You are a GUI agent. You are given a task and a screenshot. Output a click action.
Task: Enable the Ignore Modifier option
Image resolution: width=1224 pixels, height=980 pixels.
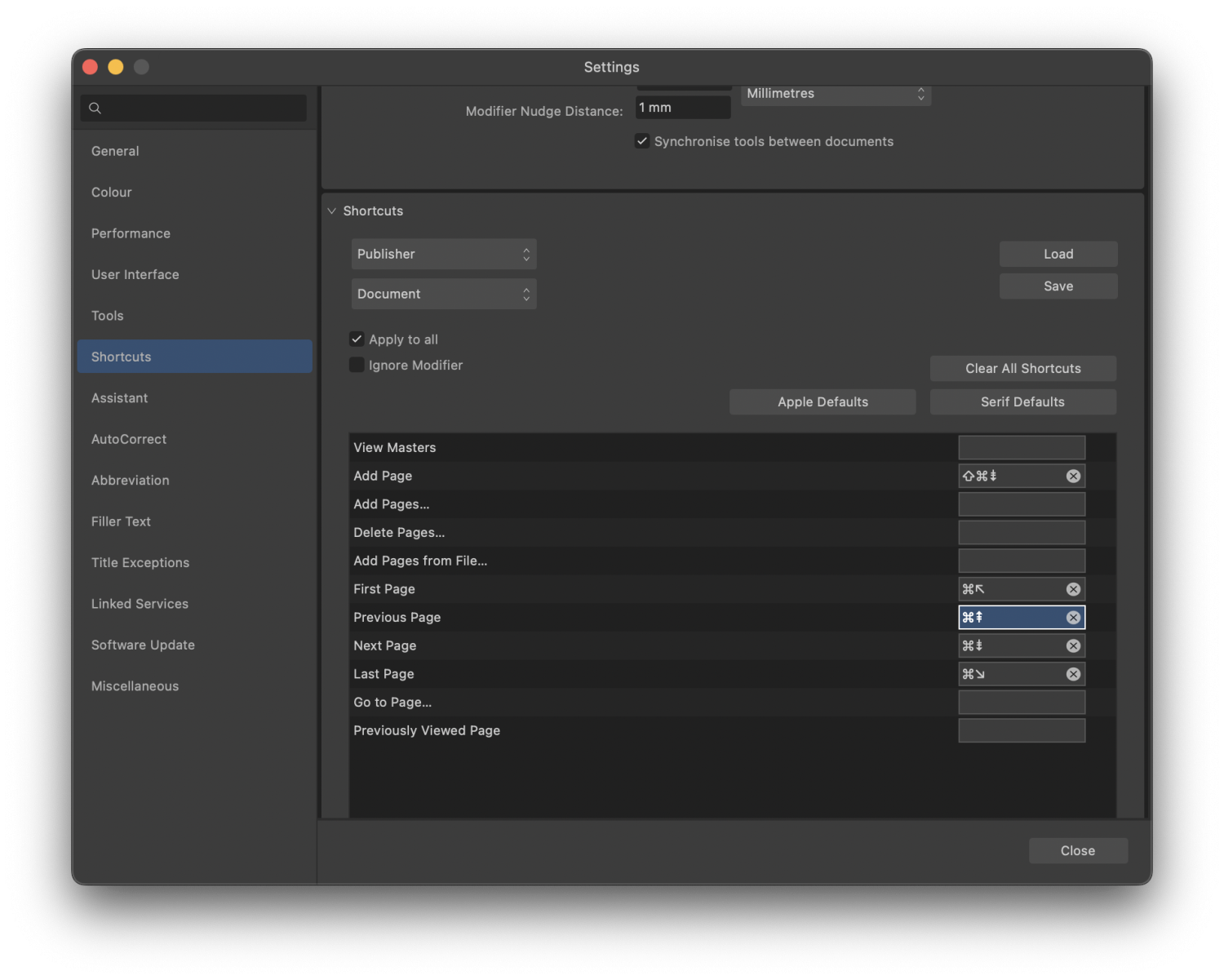(x=357, y=365)
